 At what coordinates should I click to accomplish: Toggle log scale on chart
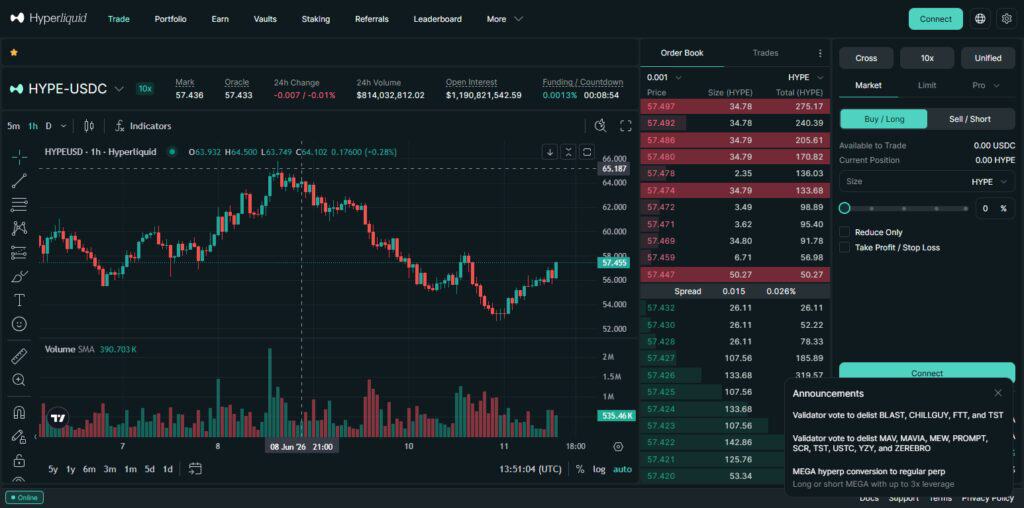pyautogui.click(x=599, y=469)
